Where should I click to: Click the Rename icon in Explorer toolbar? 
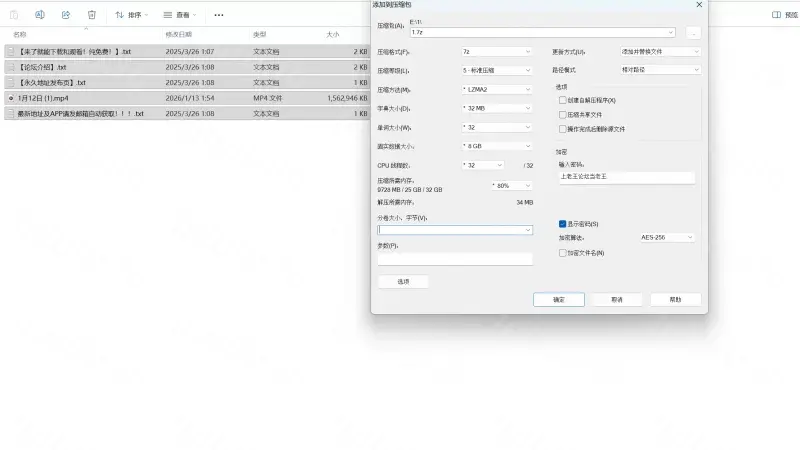tap(40, 15)
